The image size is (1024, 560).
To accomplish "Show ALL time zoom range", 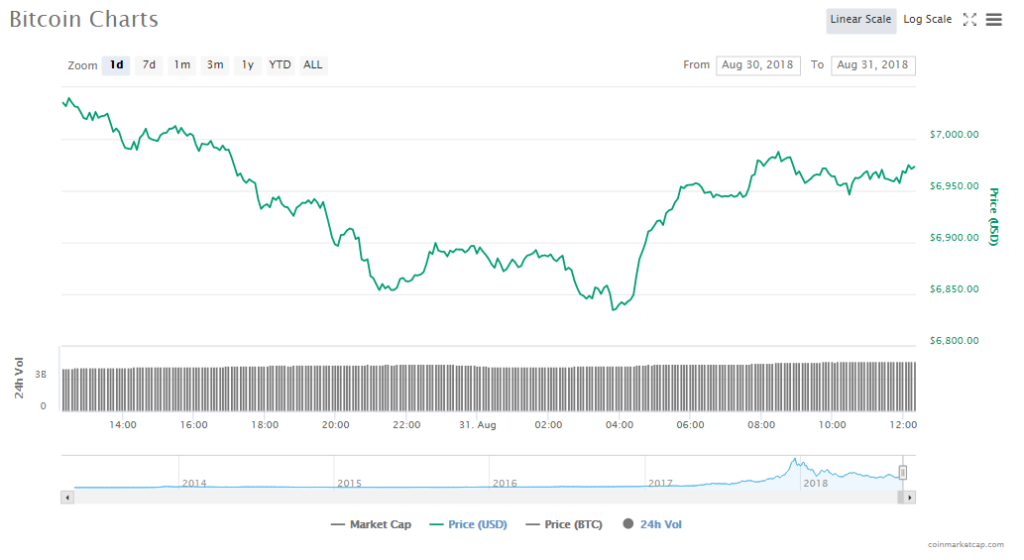I will click(313, 65).
